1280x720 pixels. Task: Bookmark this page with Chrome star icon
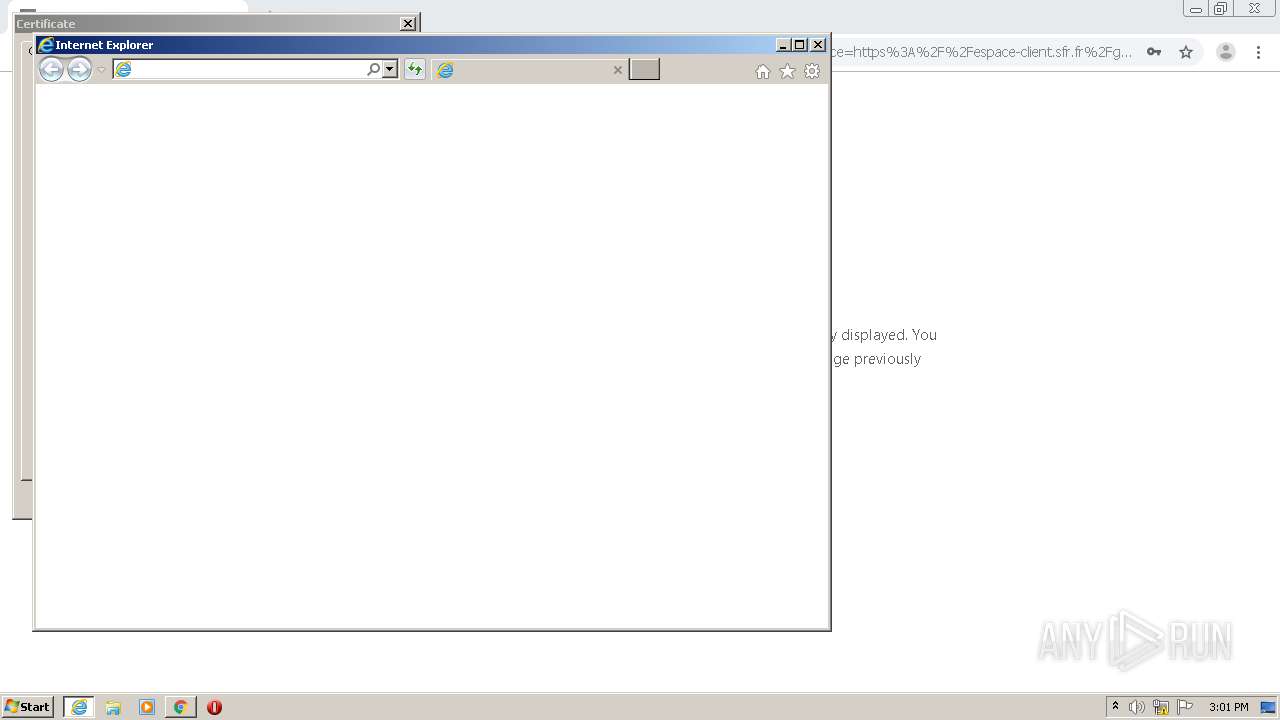(1186, 52)
